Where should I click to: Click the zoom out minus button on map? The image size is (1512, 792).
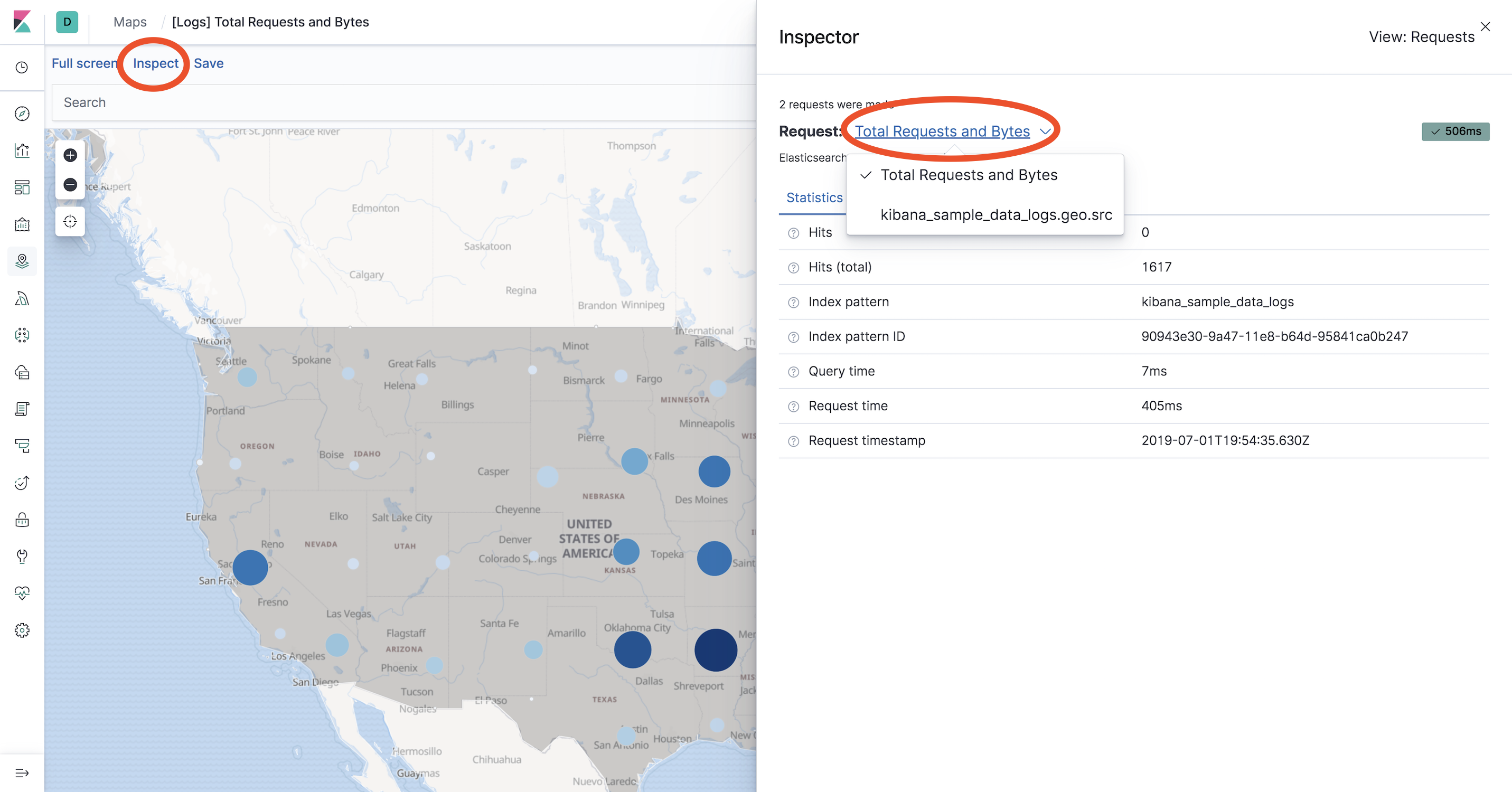[70, 185]
